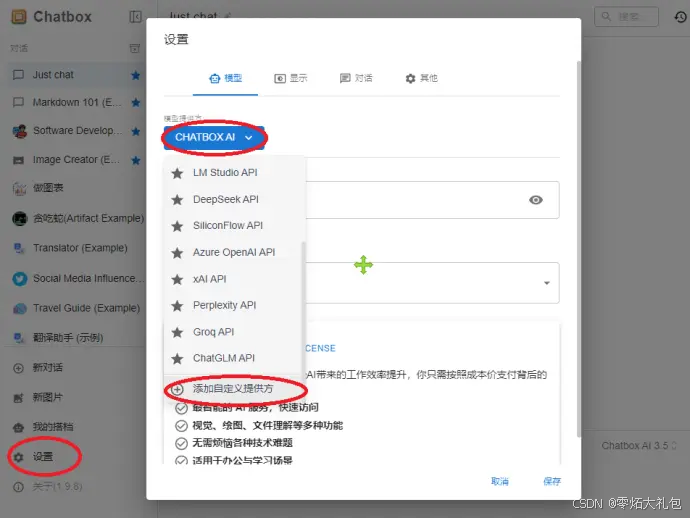Click star icon beside xAI API
This screenshot has height=518, width=690.
(x=177, y=279)
